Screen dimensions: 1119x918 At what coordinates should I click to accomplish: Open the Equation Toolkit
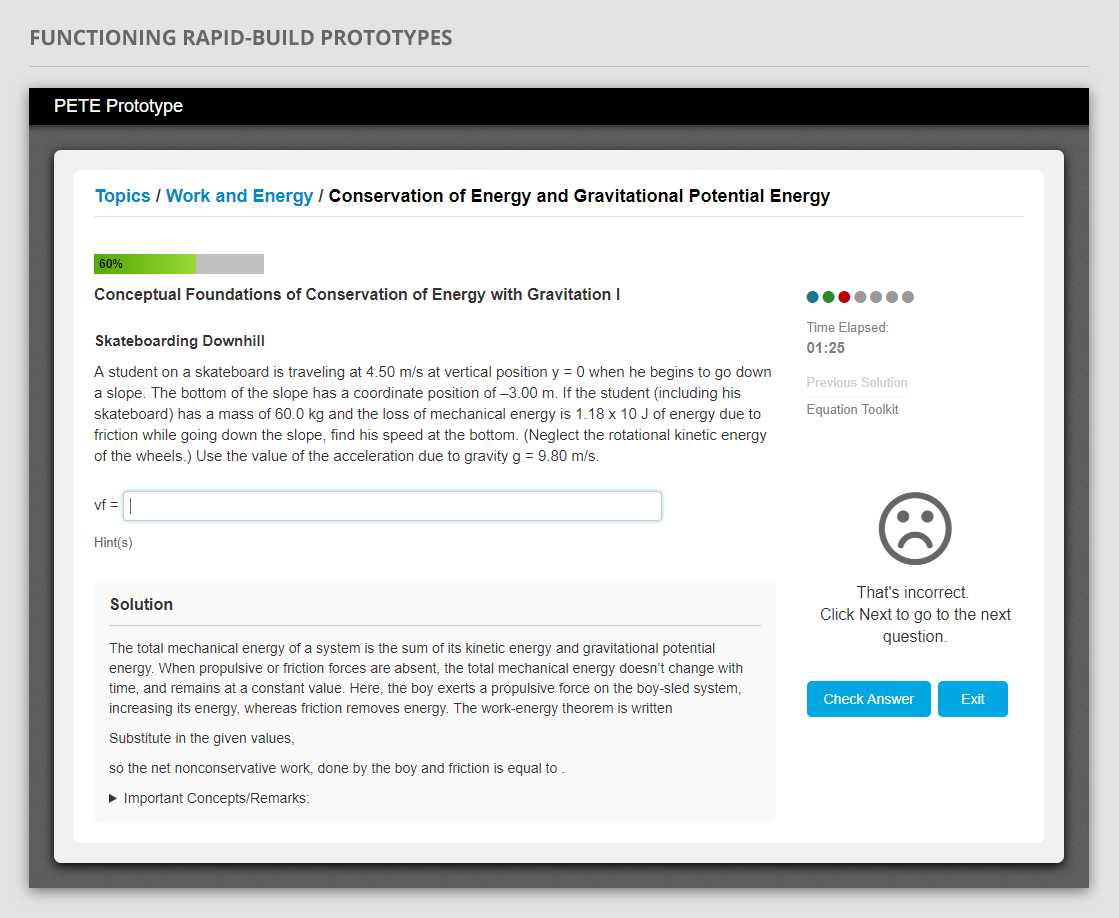point(852,410)
